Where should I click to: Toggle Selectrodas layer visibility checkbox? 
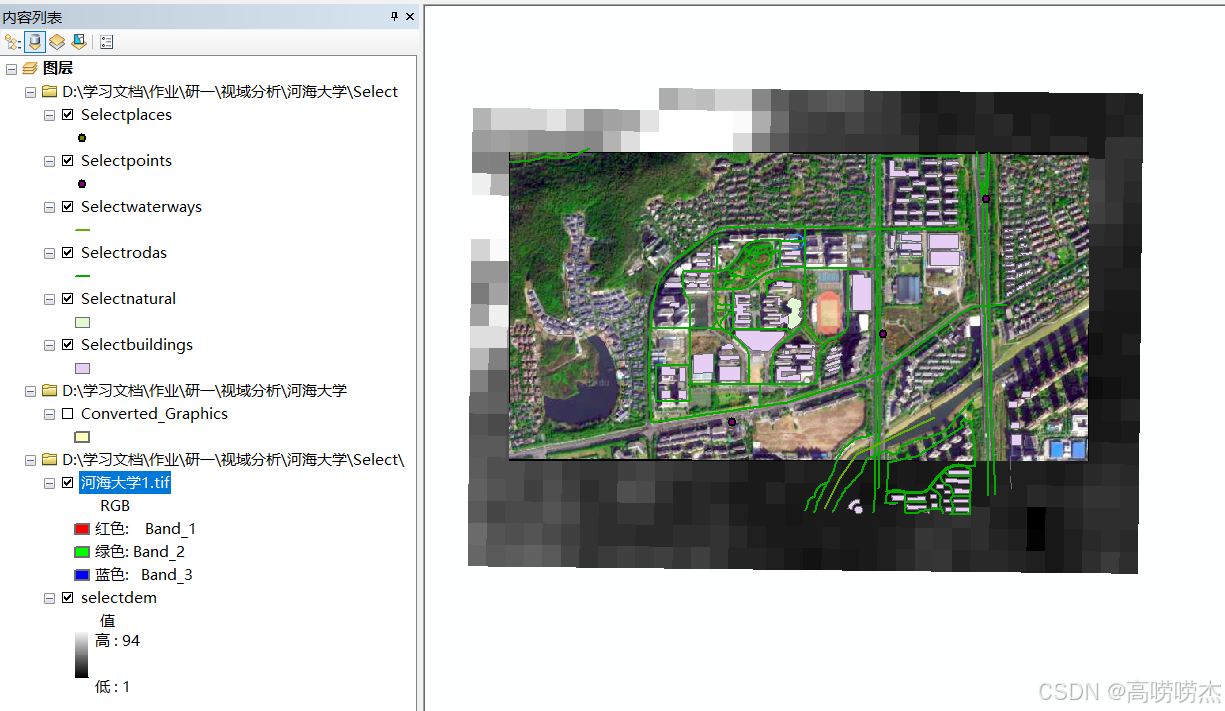[x=68, y=253]
